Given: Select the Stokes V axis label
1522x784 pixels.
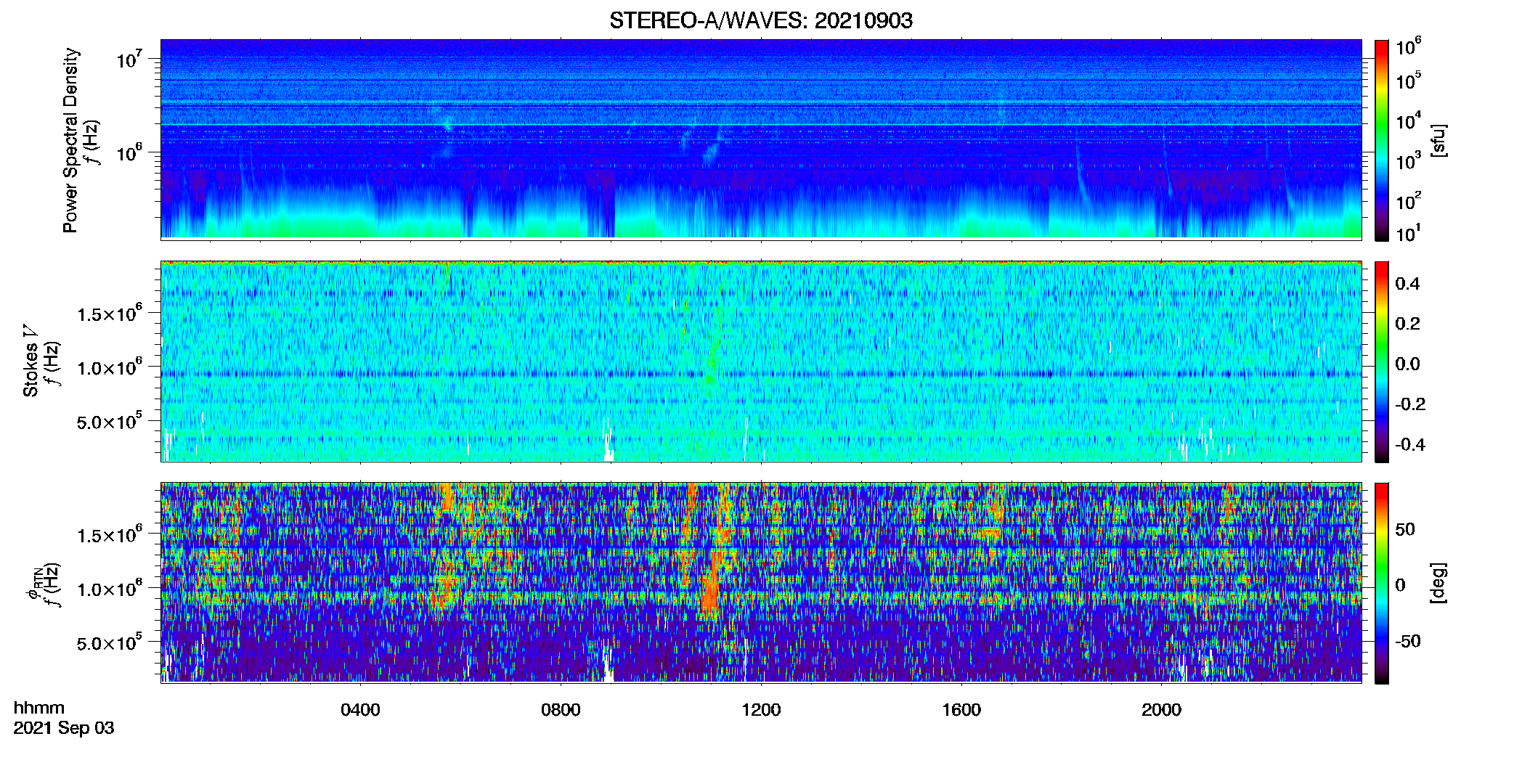Looking at the screenshot, I should [x=30, y=361].
